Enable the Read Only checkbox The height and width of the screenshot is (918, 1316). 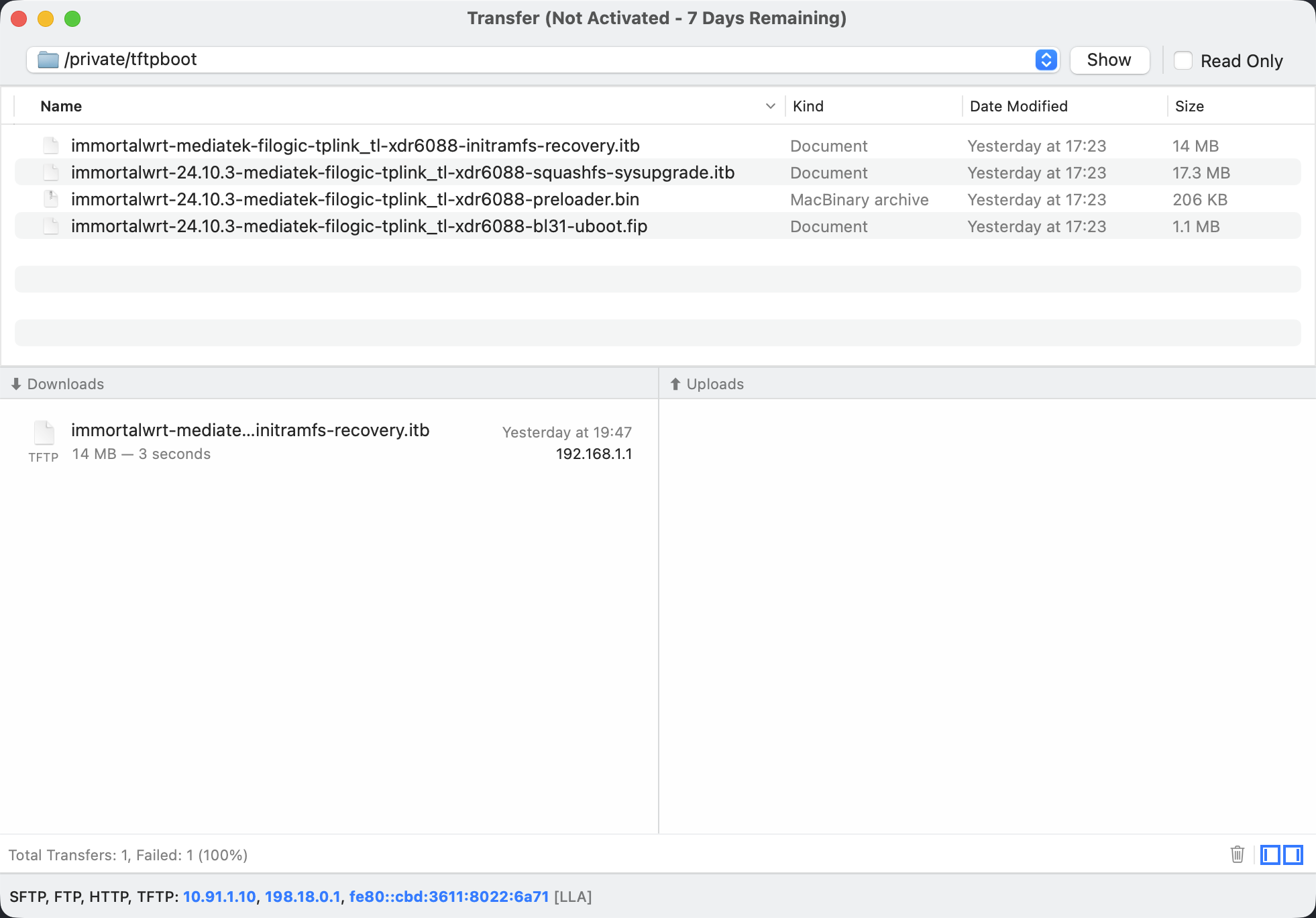coord(1183,60)
